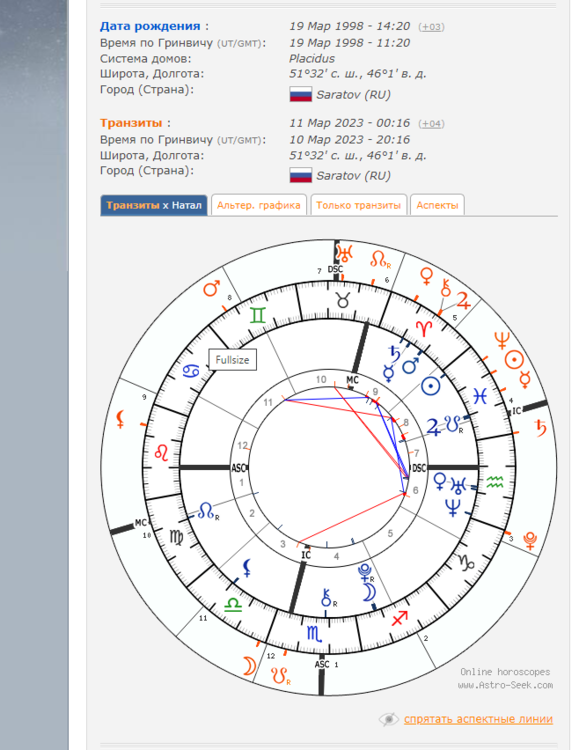Click the blue natal Chiron glyph

tap(328, 598)
